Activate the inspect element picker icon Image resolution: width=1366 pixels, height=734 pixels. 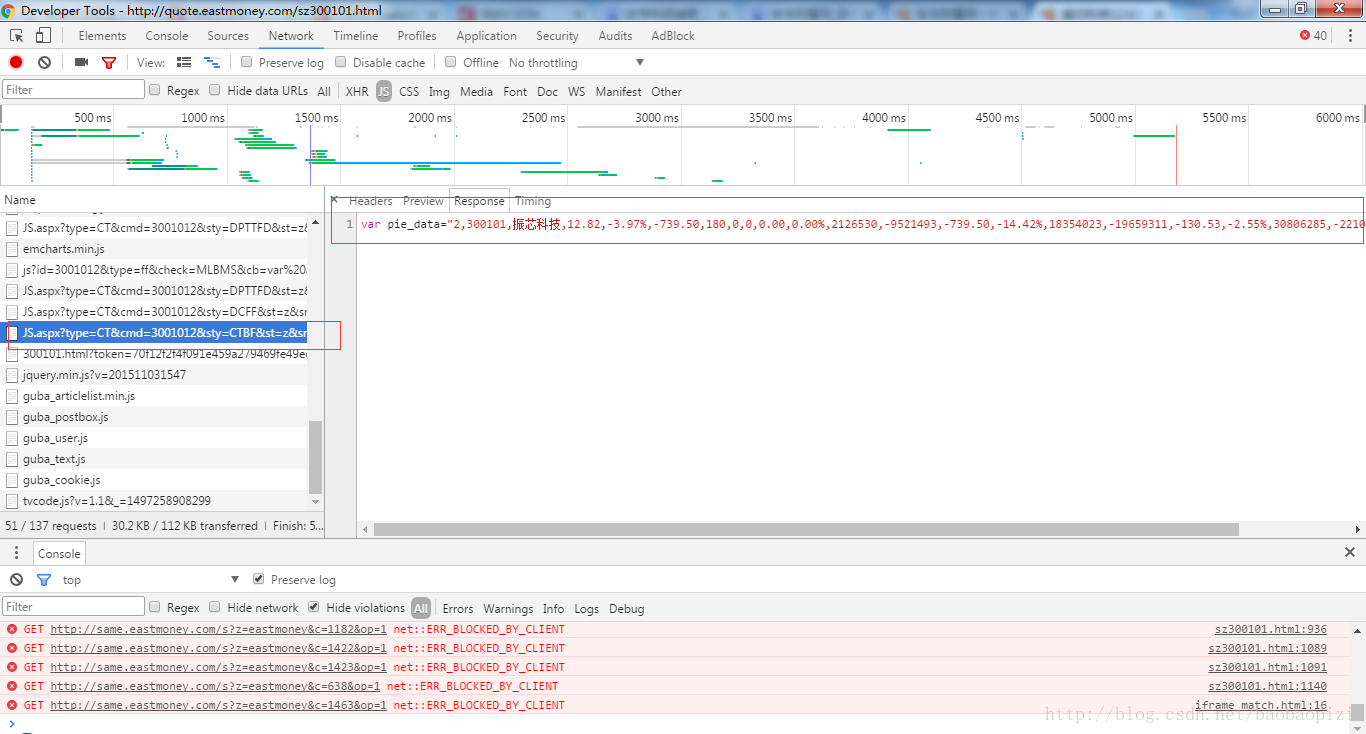tap(17, 35)
